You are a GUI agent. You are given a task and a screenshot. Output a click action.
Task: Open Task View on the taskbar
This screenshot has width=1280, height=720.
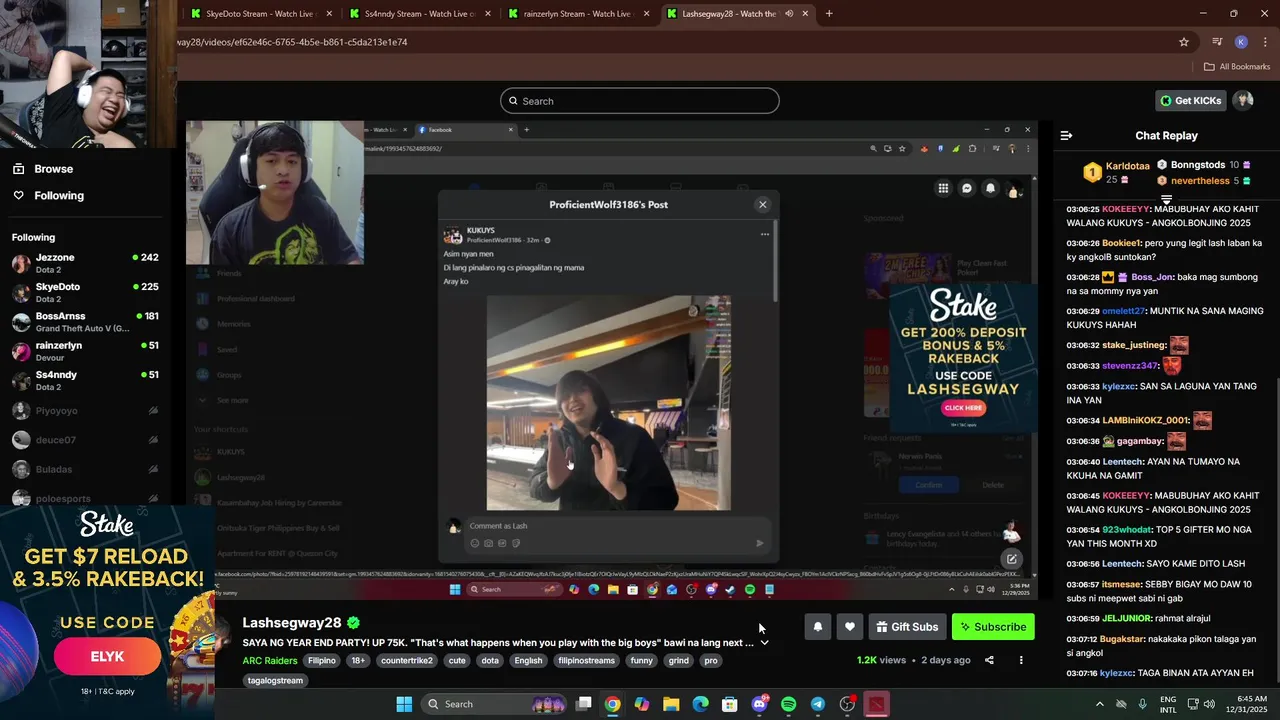(584, 704)
